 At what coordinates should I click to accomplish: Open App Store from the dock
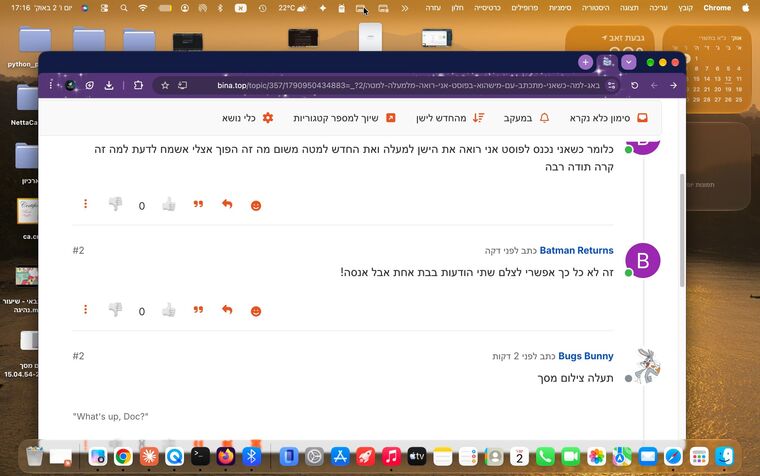(340, 456)
